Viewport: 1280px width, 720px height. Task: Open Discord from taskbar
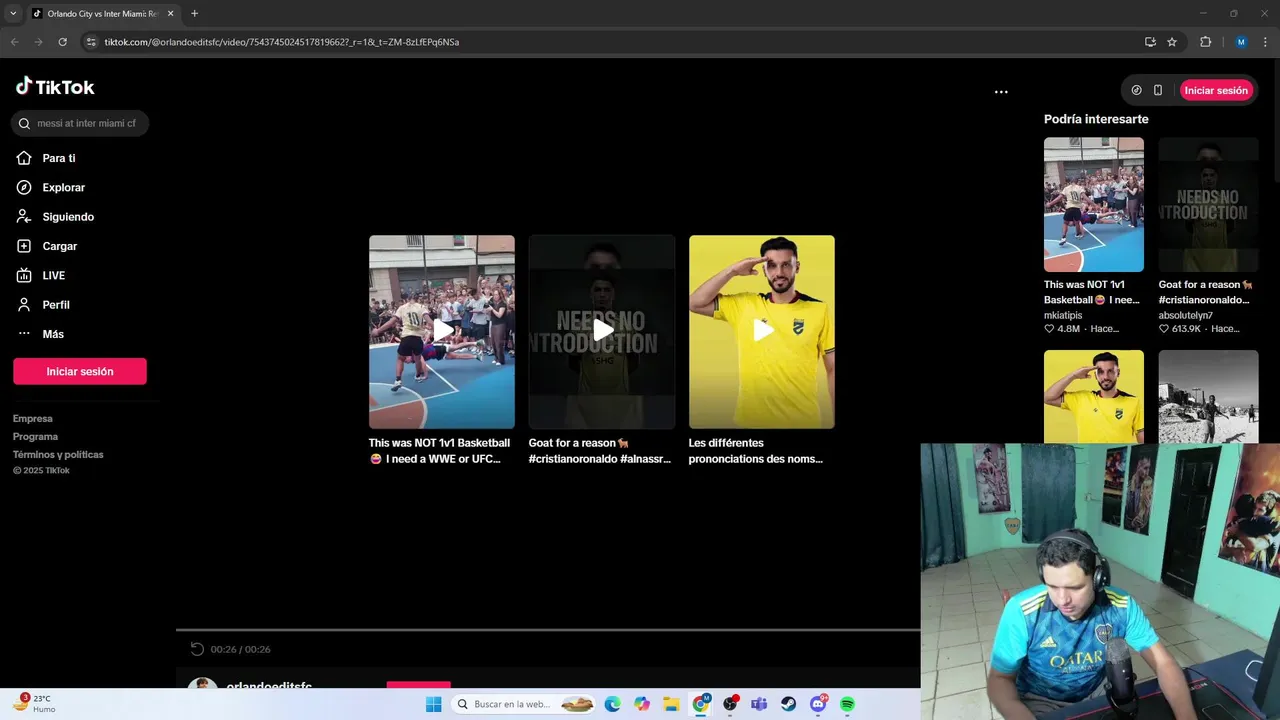click(x=819, y=704)
